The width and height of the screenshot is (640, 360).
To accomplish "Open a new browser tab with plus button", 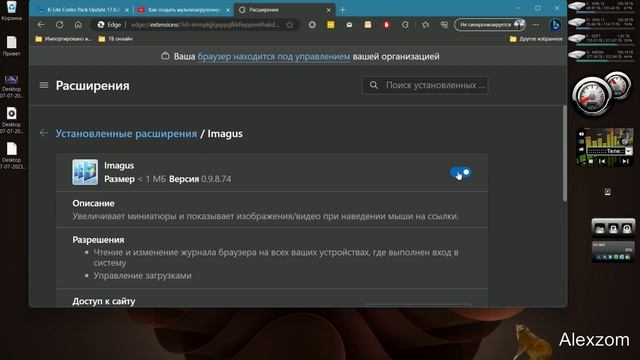I will [342, 10].
